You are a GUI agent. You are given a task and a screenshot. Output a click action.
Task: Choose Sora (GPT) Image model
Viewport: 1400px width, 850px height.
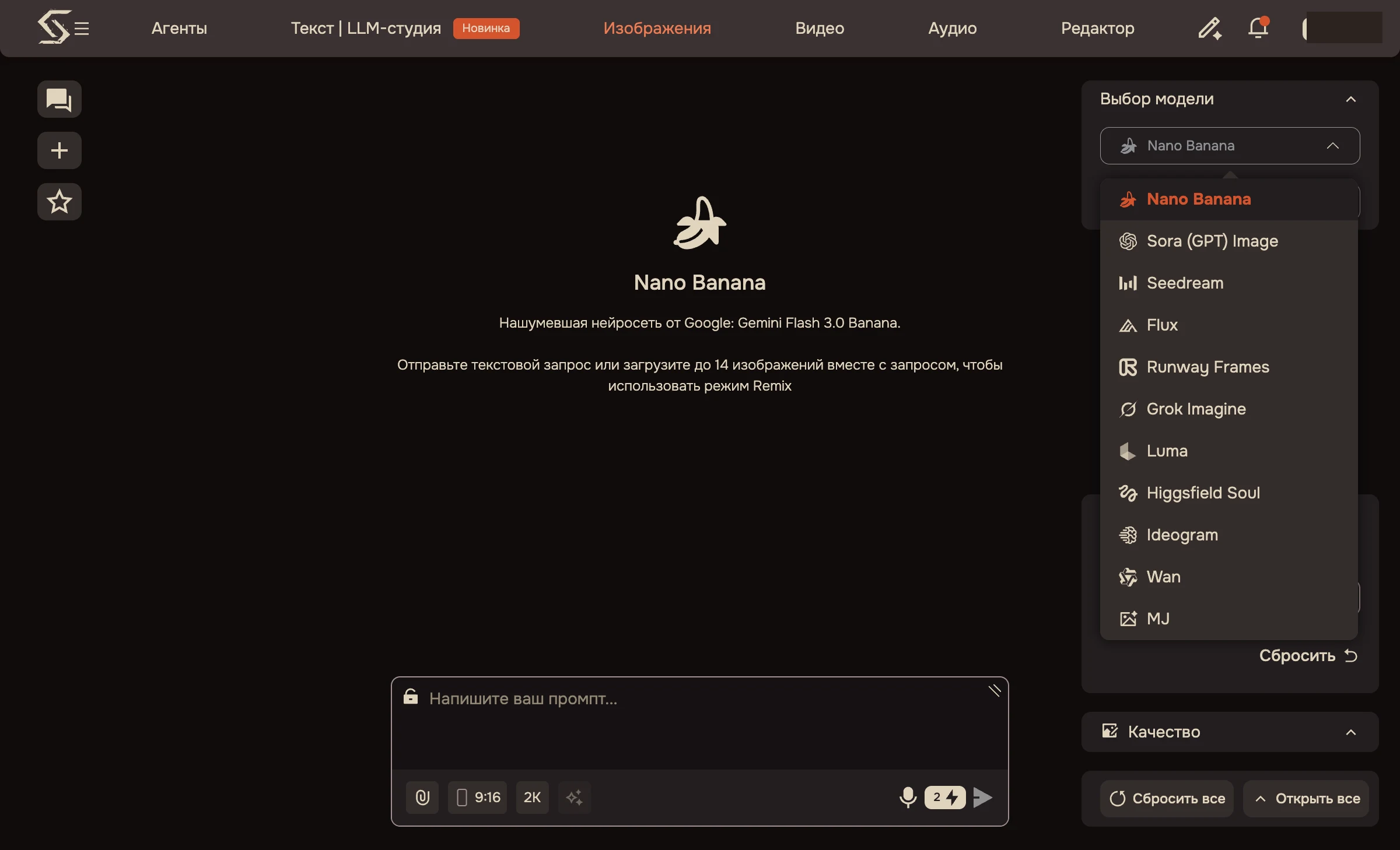coord(1229,241)
